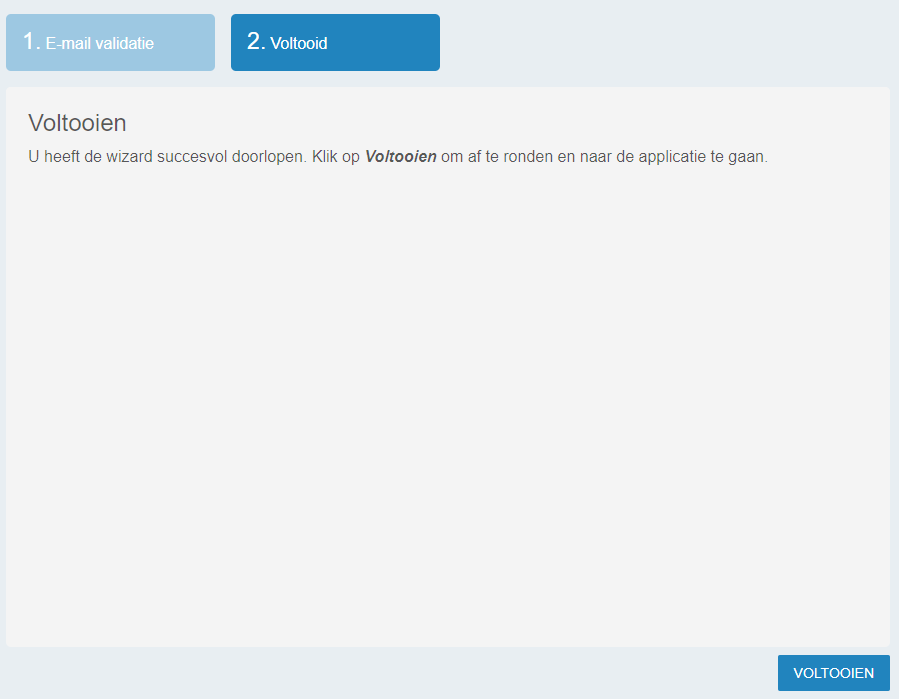
Task: Click the bold italic word Voltooien in the instructions
Action: [401, 157]
